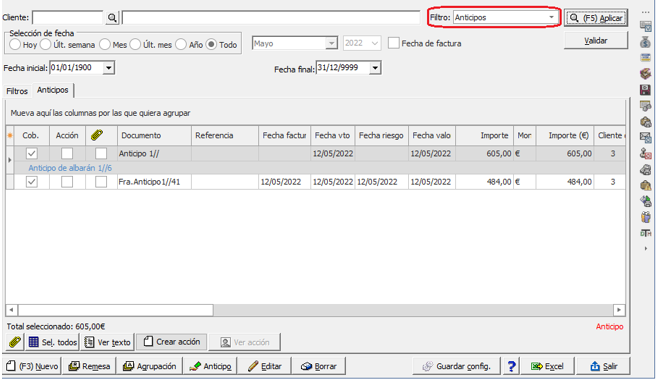Select the Todo radio button
The width and height of the screenshot is (657, 381).
click(x=211, y=44)
